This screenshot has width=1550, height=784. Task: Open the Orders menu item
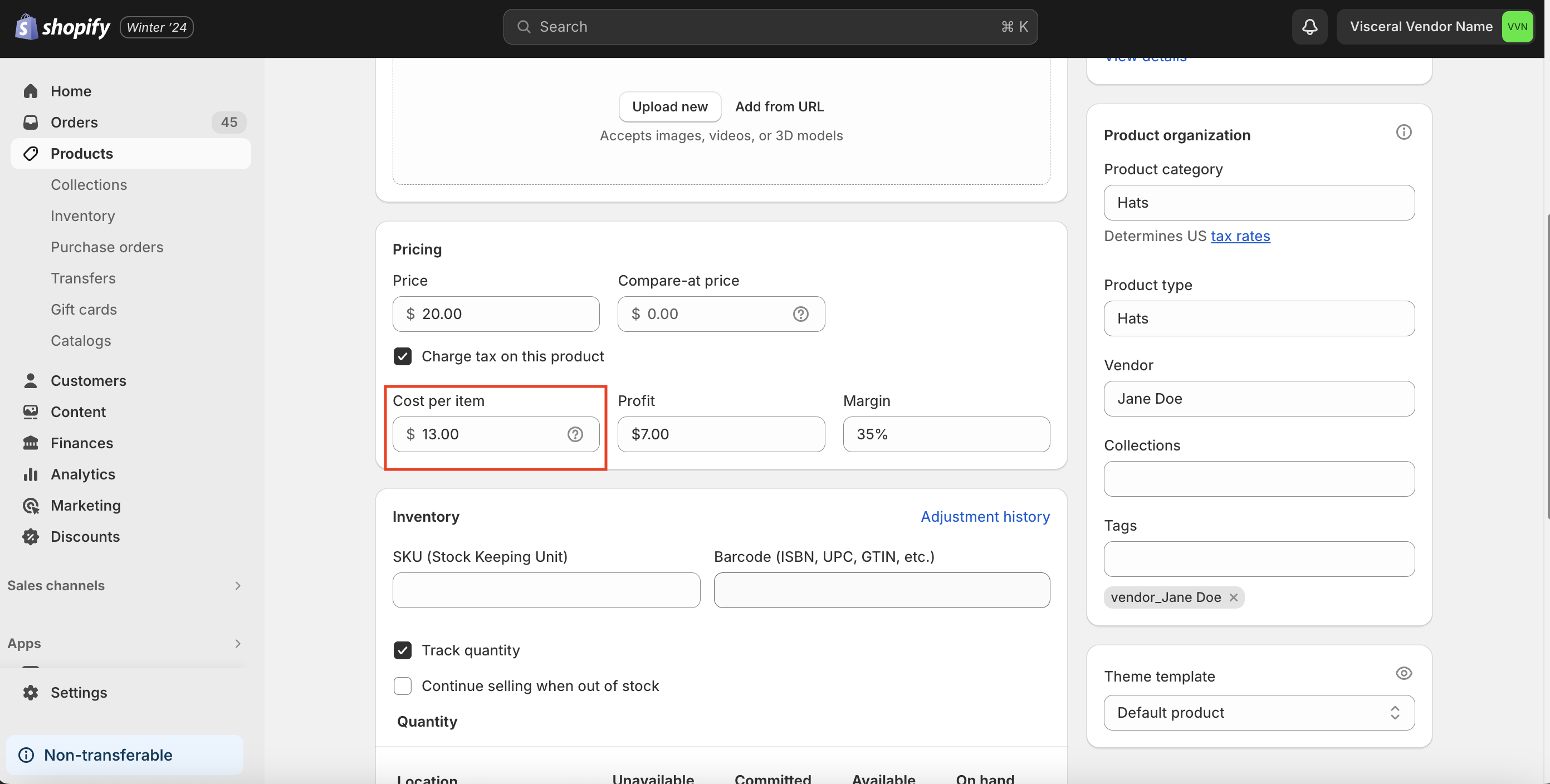74,122
